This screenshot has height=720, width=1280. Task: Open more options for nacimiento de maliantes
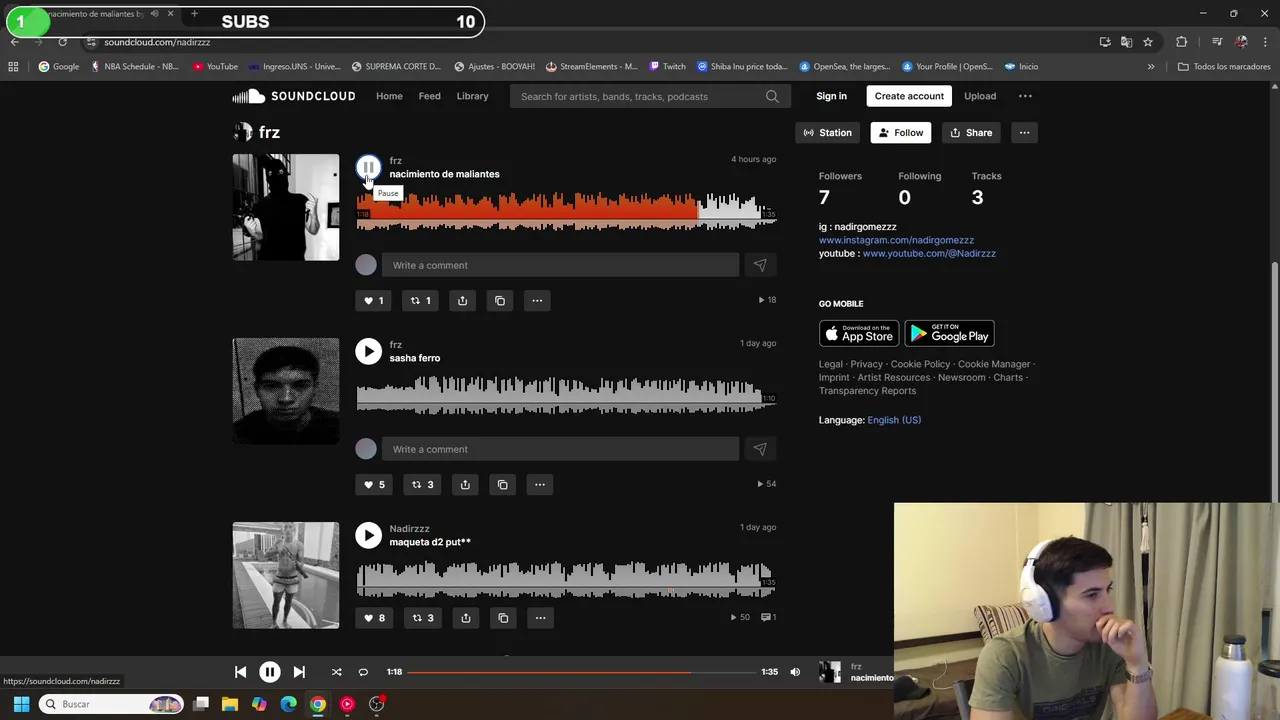pos(537,300)
